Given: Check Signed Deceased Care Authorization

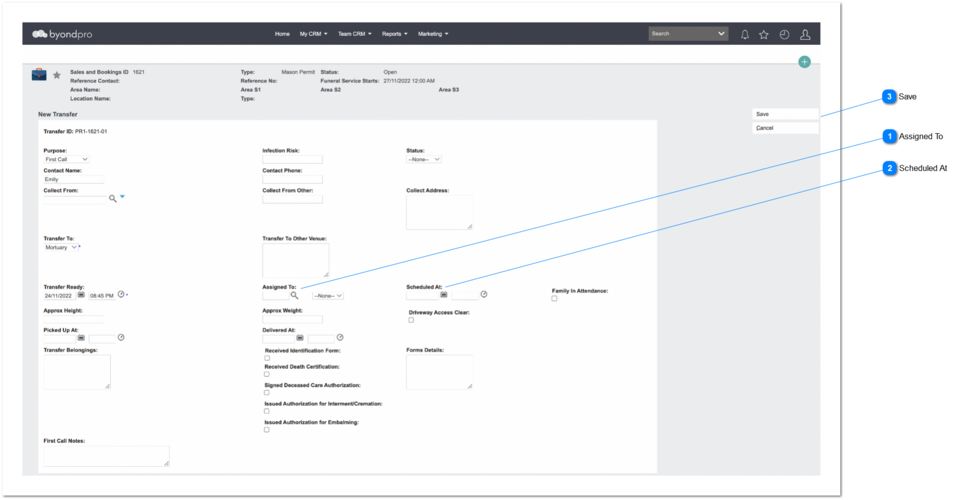Looking at the screenshot, I should (267, 393).
